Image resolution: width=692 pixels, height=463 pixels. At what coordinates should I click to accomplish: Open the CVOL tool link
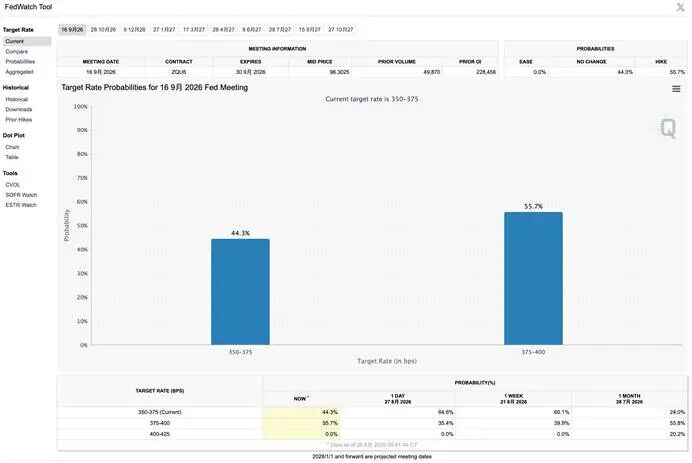tap(13, 185)
